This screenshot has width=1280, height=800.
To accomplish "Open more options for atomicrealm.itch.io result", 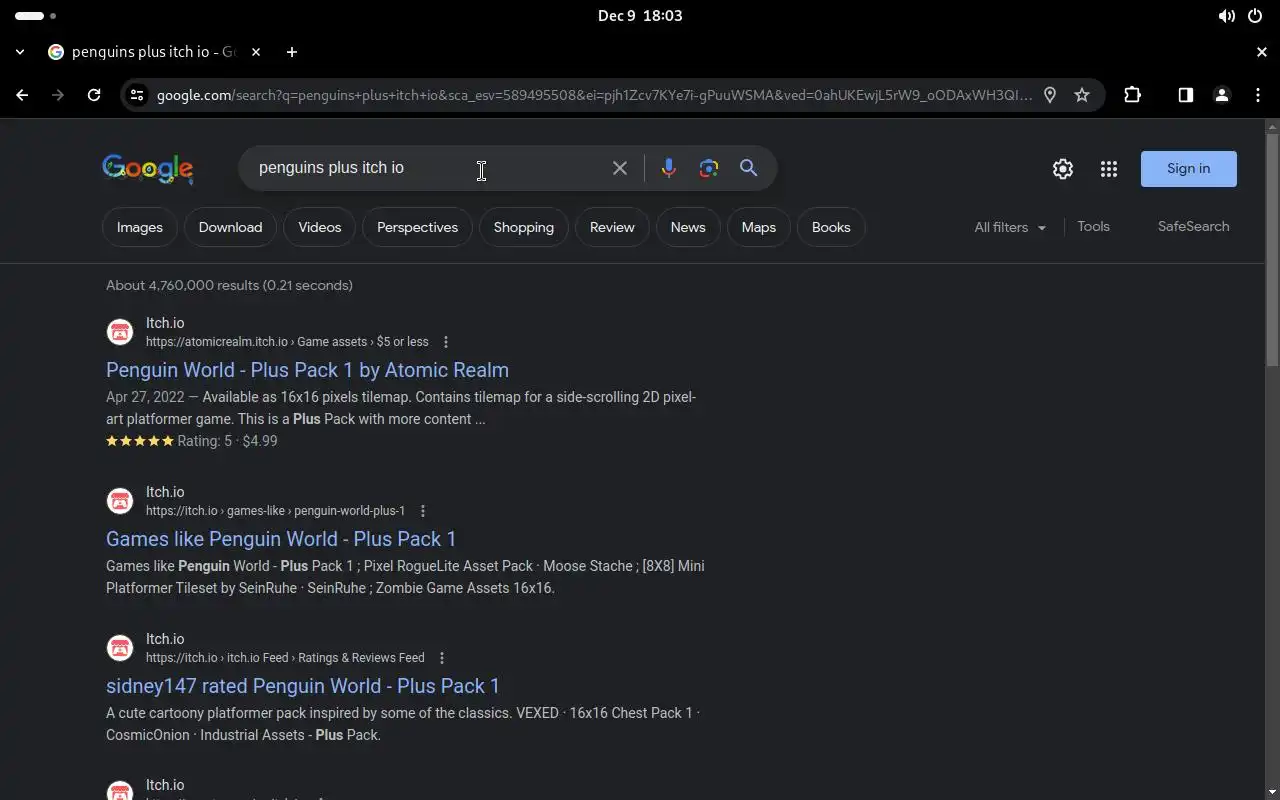I will [446, 342].
